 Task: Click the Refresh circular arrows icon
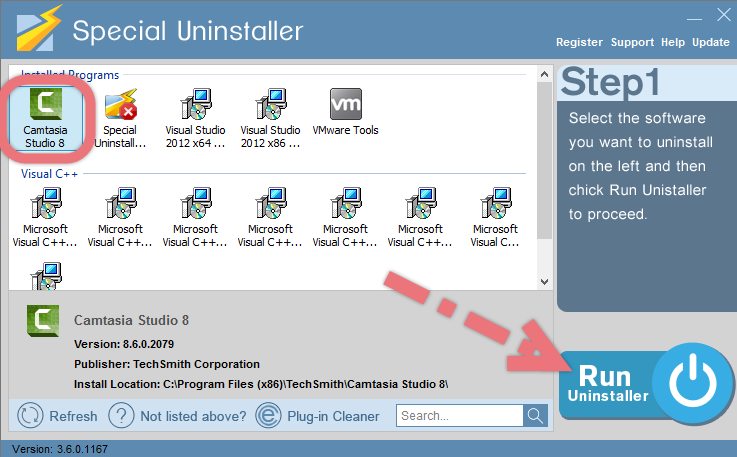click(x=30, y=416)
